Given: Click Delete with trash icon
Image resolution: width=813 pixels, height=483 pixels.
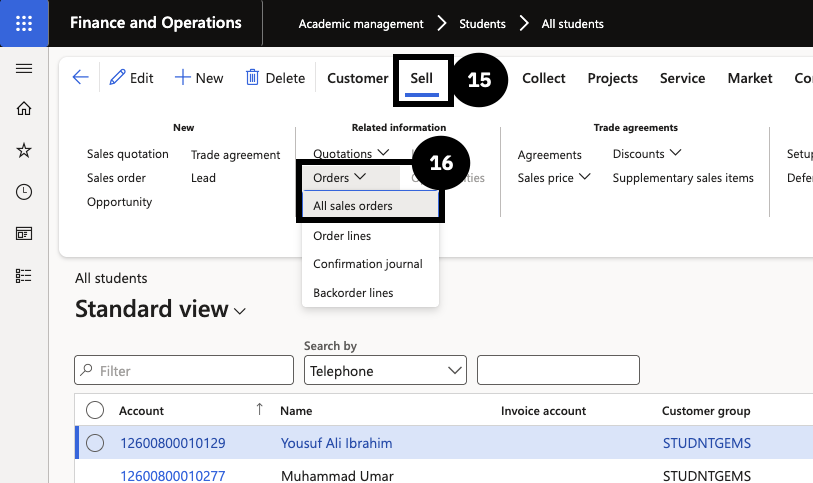Looking at the screenshot, I should click(x=275, y=78).
